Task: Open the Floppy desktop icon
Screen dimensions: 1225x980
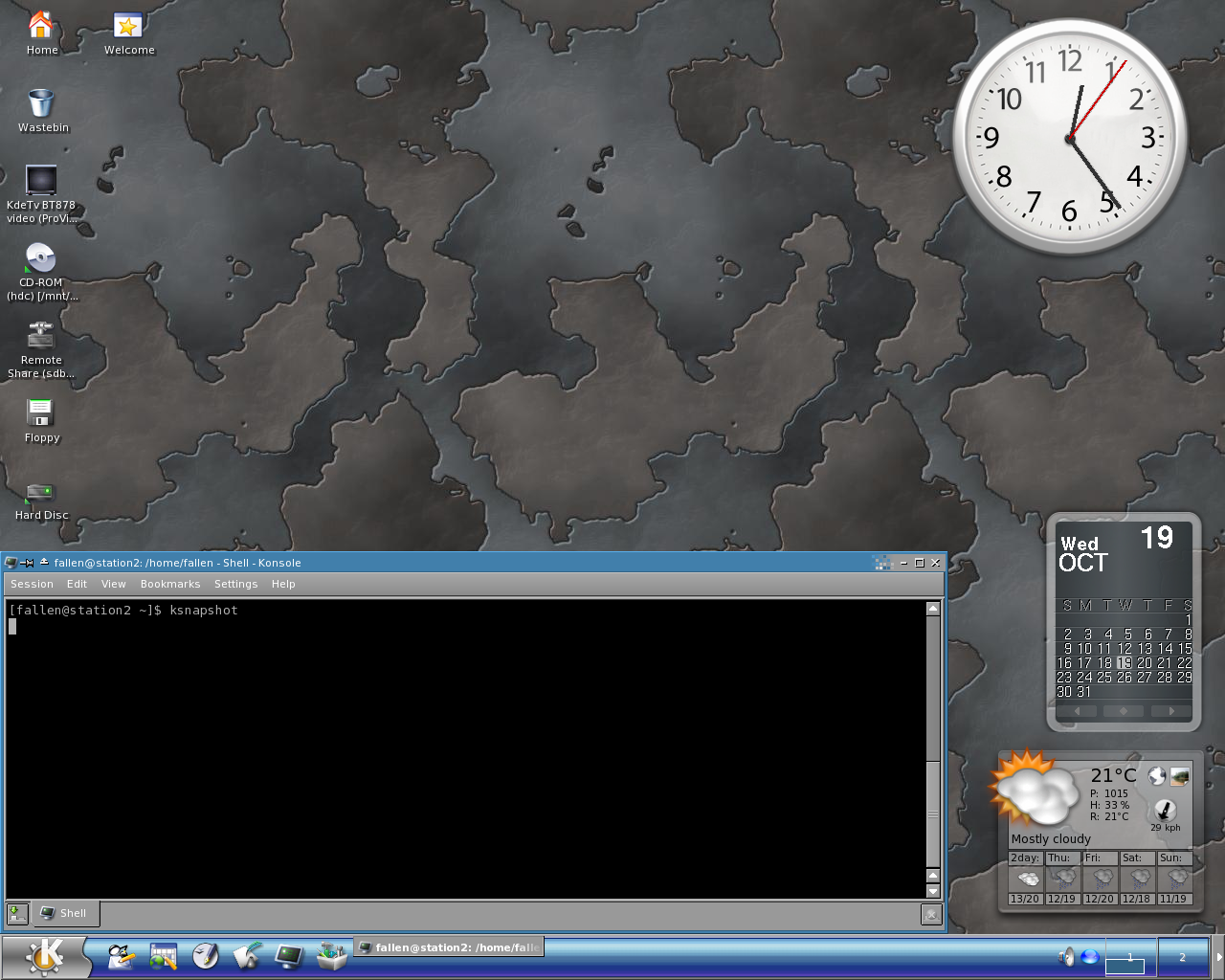Action: pyautogui.click(x=40, y=413)
